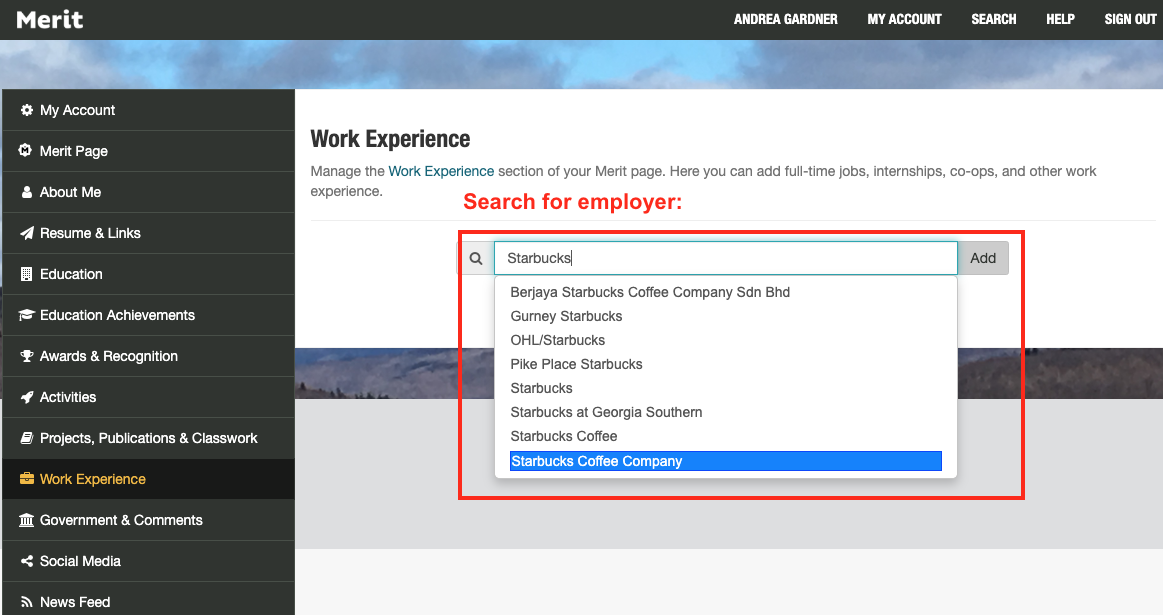The height and width of the screenshot is (615, 1163).
Task: Open Resume & Links section
Action: coord(148,233)
